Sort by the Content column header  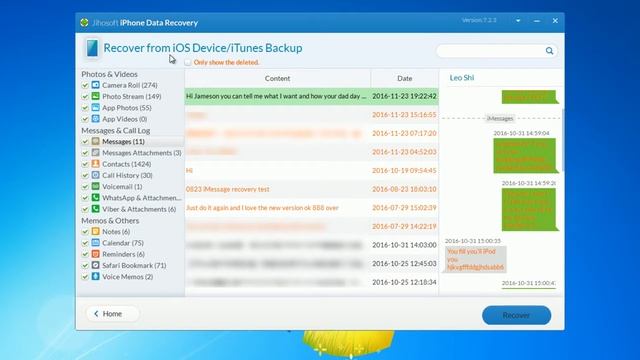point(278,78)
